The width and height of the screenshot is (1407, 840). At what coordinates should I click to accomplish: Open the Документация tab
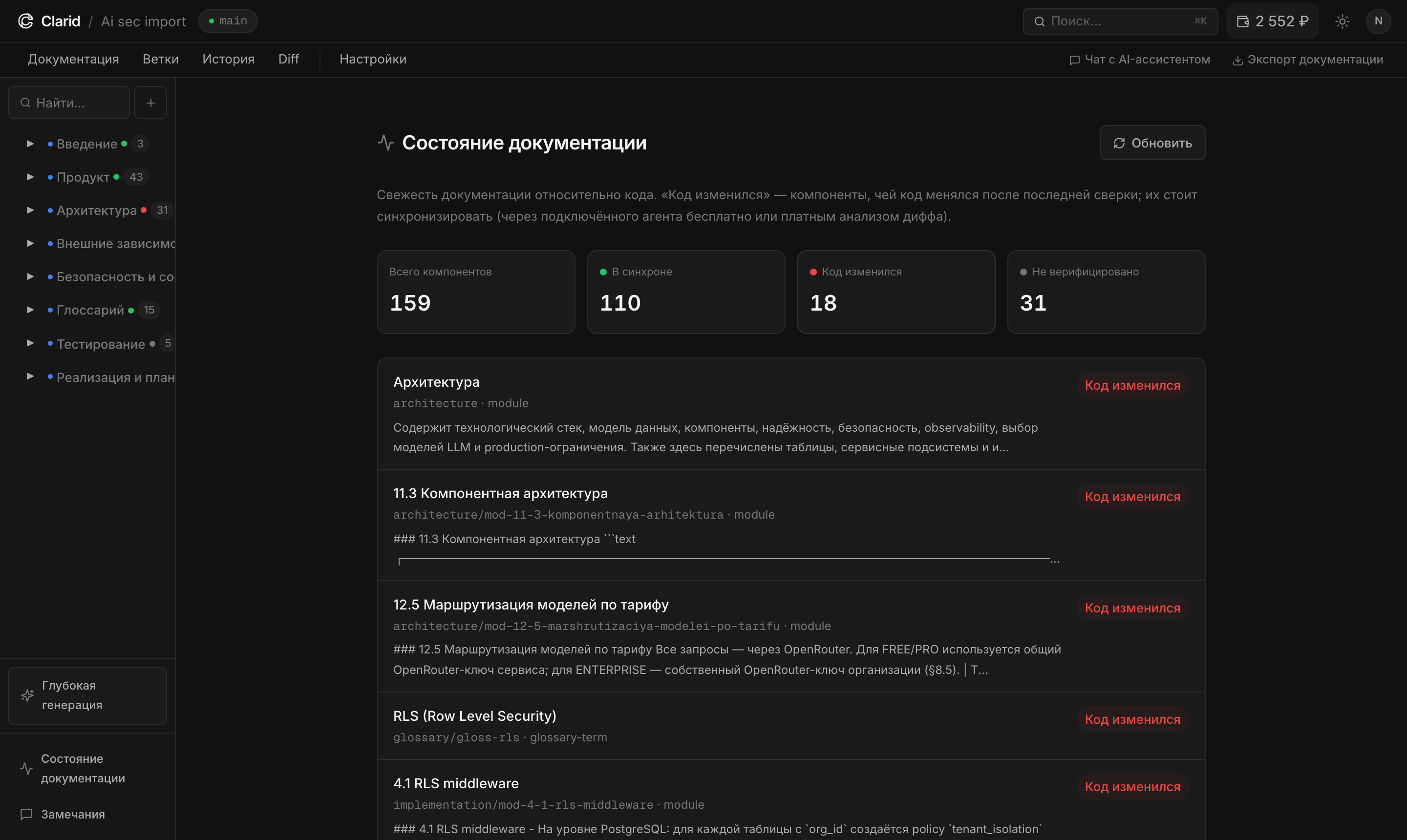point(73,60)
